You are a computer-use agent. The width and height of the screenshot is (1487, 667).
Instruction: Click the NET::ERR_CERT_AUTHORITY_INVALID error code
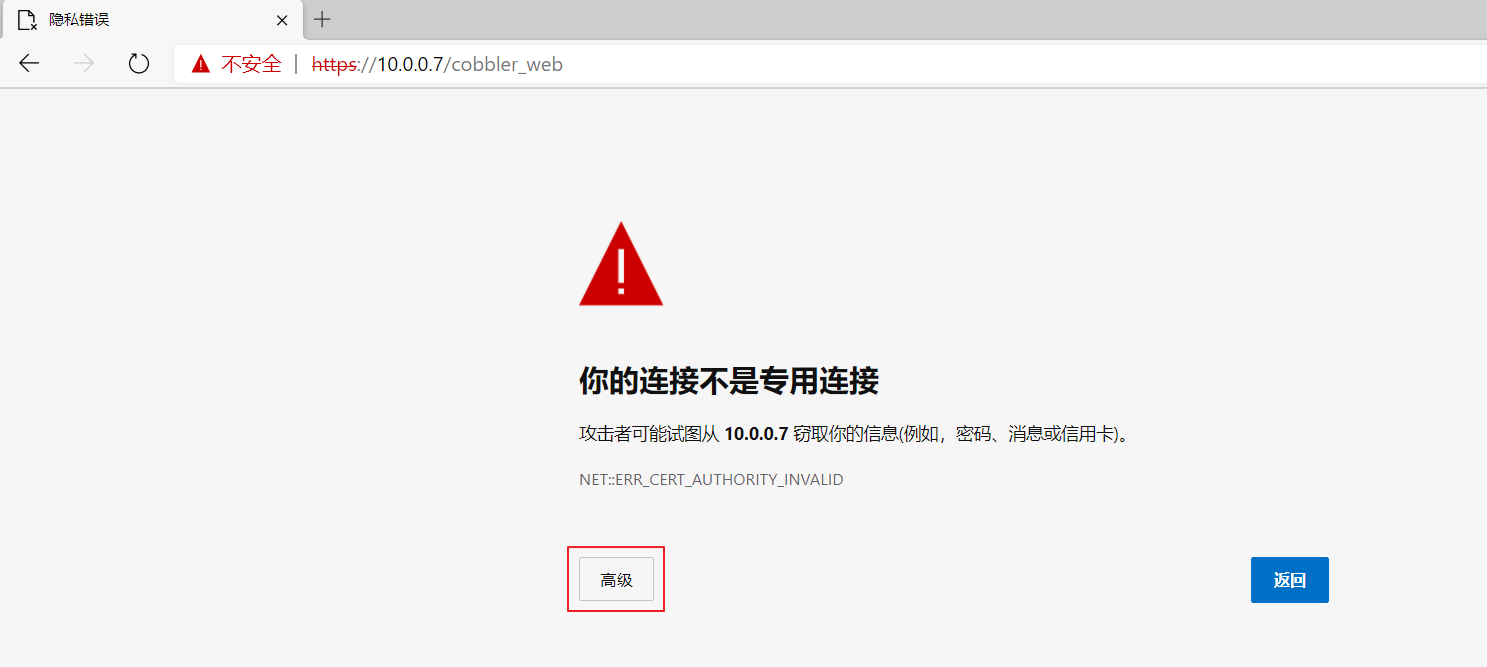(x=711, y=480)
